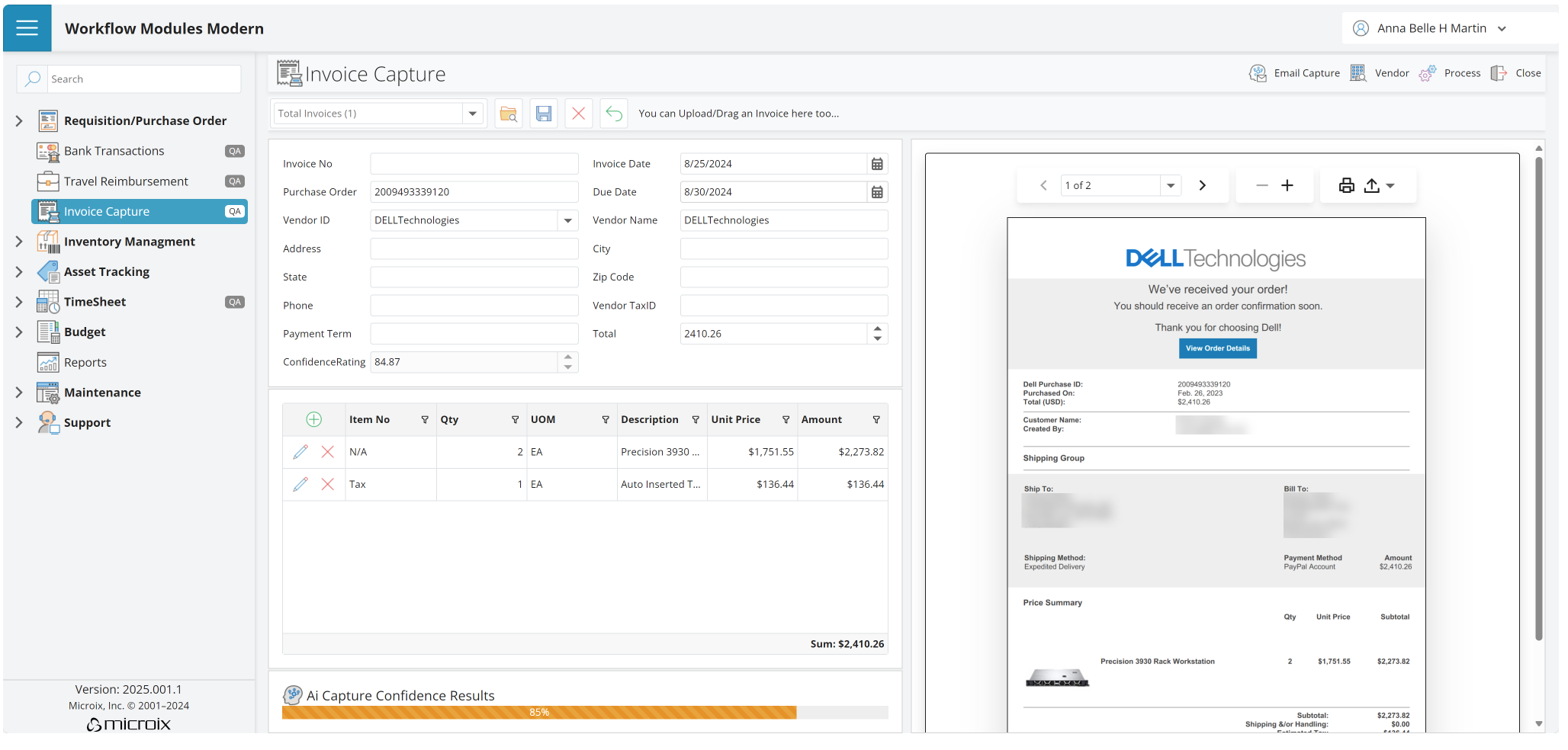1568x750 pixels.
Task: Click the Email Capture button
Action: coord(1295,73)
